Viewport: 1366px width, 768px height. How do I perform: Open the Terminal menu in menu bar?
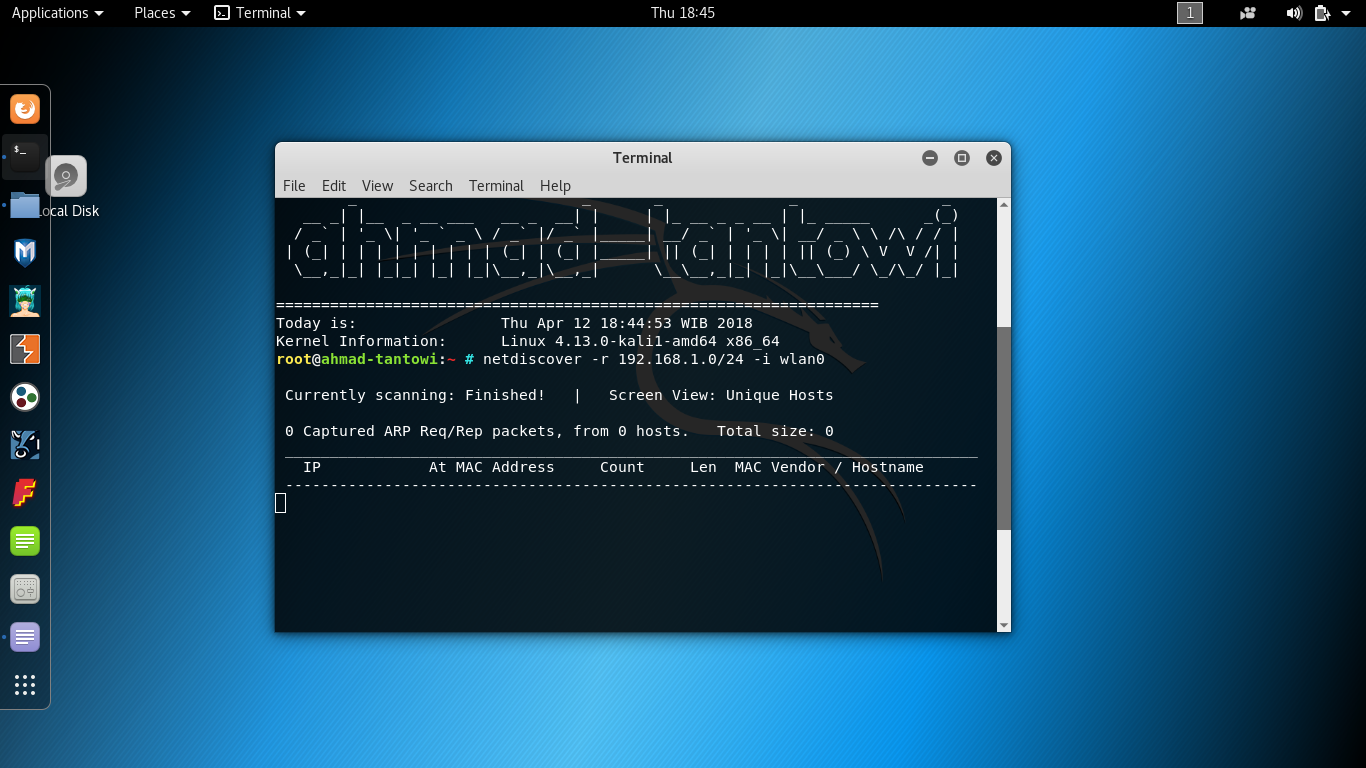(496, 186)
